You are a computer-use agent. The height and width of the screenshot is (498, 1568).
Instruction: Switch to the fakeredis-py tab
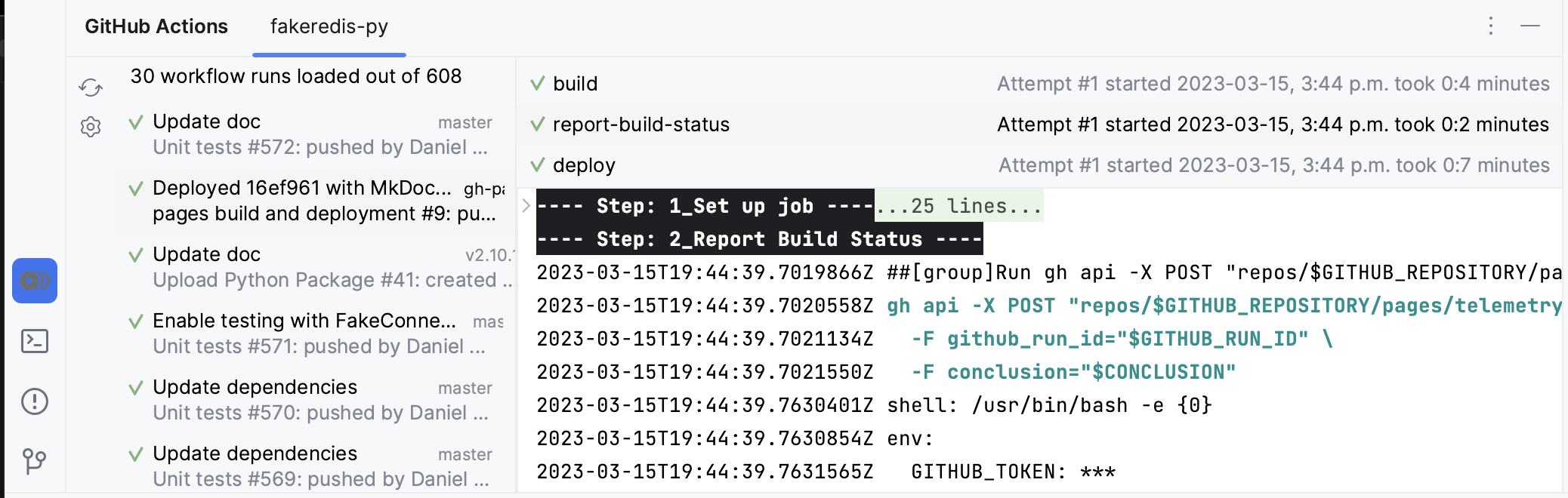(x=329, y=26)
